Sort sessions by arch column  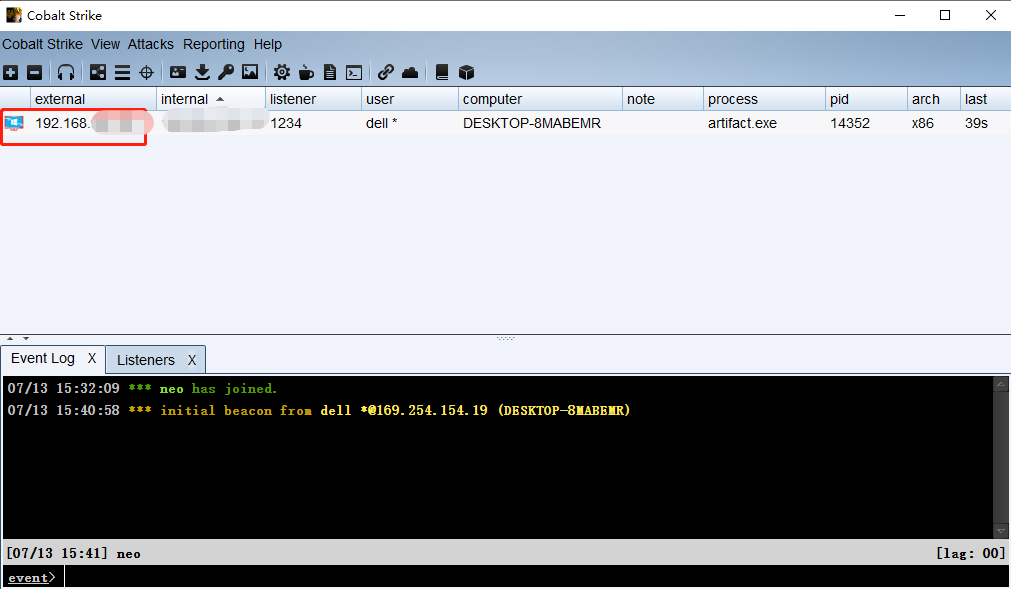934,99
